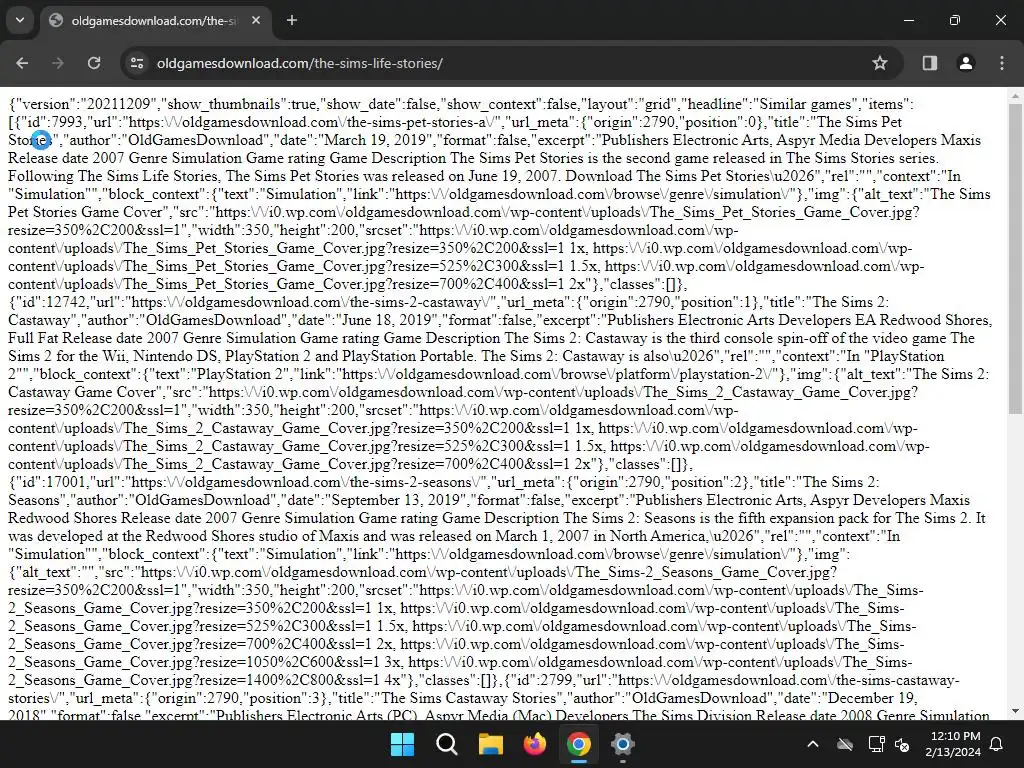Minimize the Chrome window

908,20
